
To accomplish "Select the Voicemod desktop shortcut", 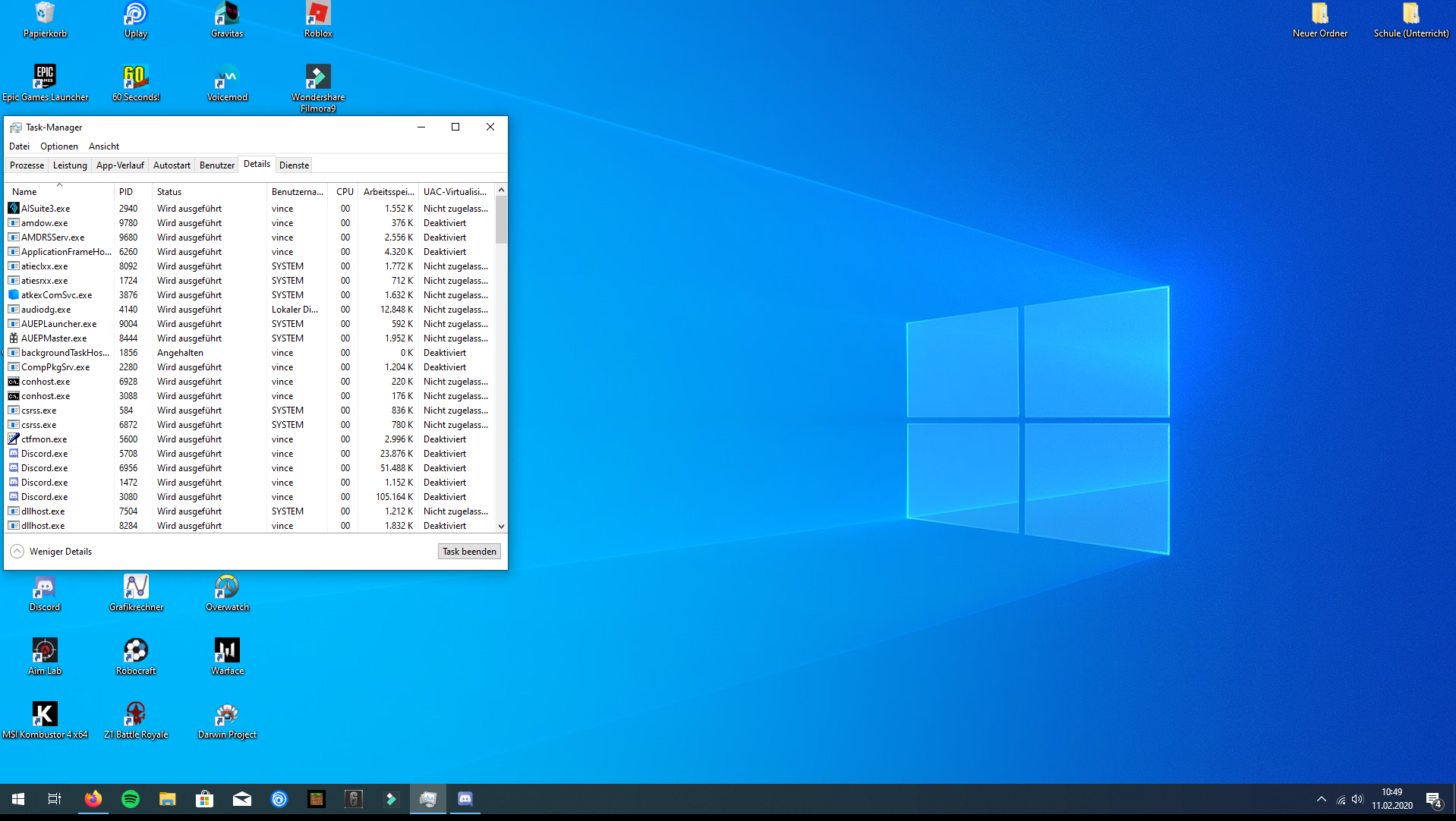I will 227,83.
